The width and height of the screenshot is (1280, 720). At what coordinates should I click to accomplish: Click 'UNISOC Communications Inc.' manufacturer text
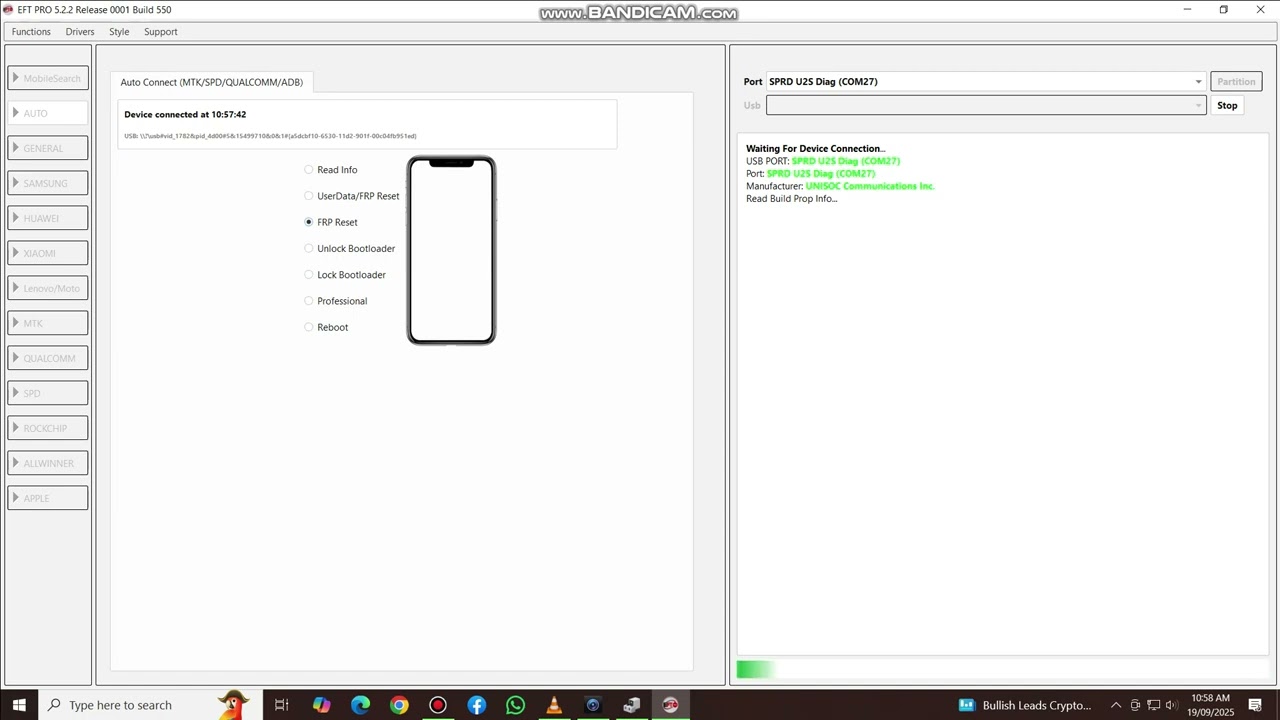[870, 186]
